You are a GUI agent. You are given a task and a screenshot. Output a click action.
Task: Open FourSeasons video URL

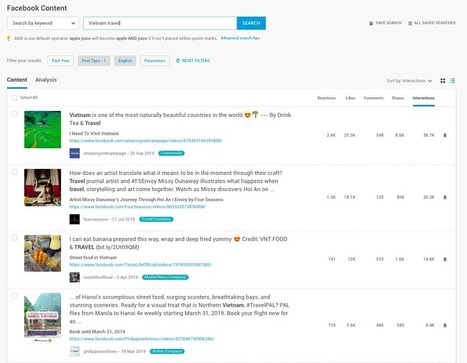(x=137, y=207)
